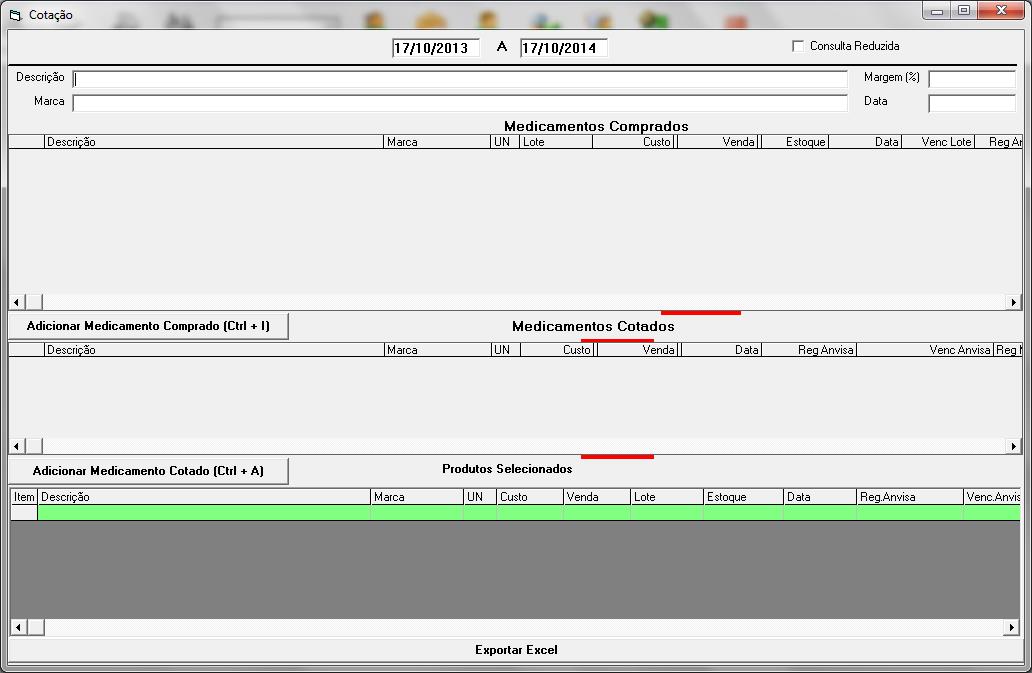Click the Data input box under Margem
The width and height of the screenshot is (1032, 673).
pyautogui.click(x=971, y=103)
